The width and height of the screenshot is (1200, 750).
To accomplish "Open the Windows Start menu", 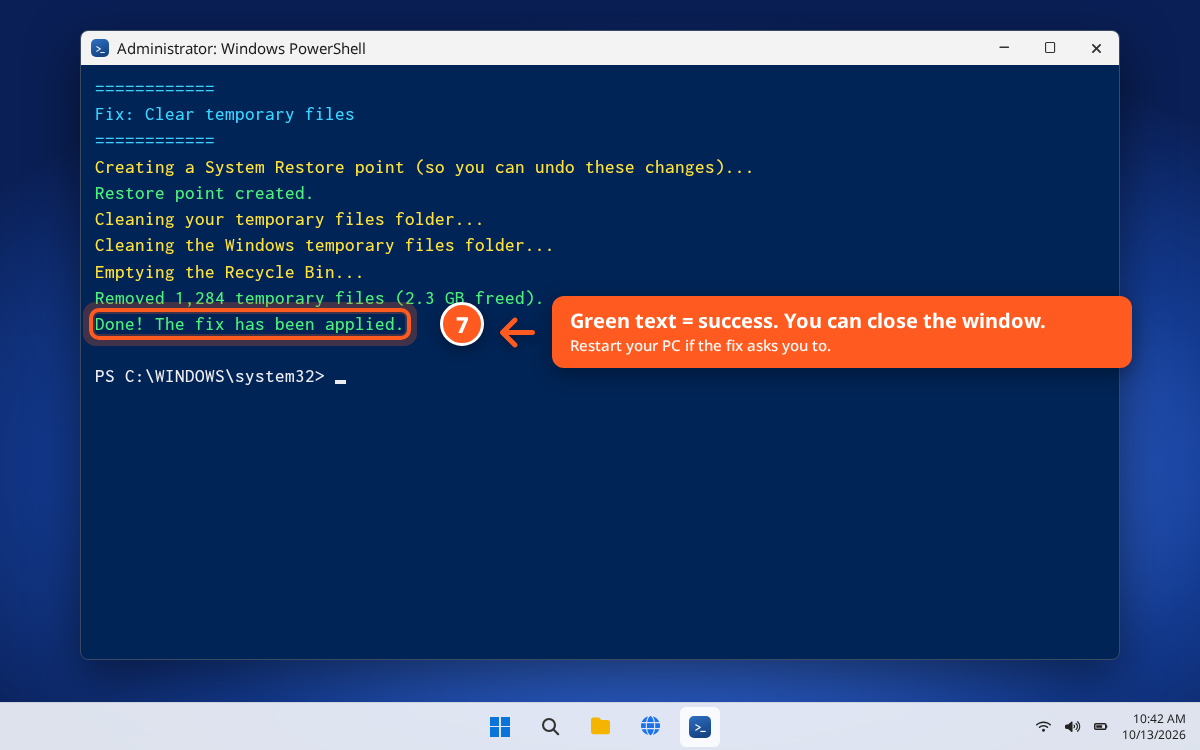I will click(500, 727).
